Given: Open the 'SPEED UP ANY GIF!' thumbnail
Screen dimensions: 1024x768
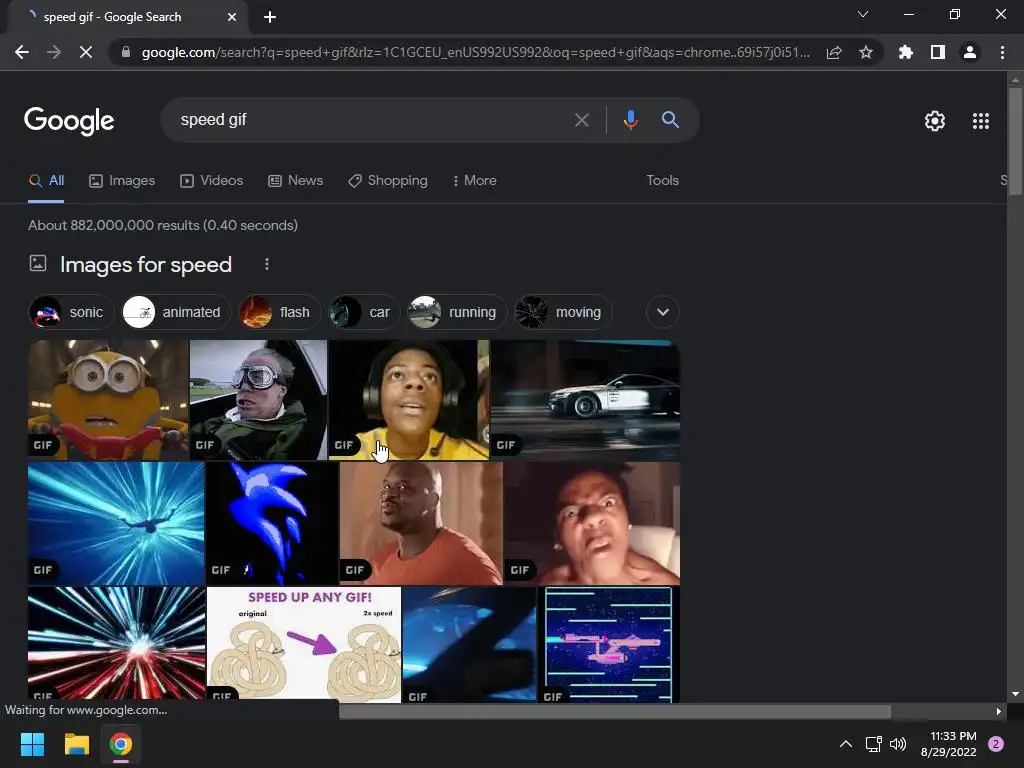Looking at the screenshot, I should click(x=304, y=644).
